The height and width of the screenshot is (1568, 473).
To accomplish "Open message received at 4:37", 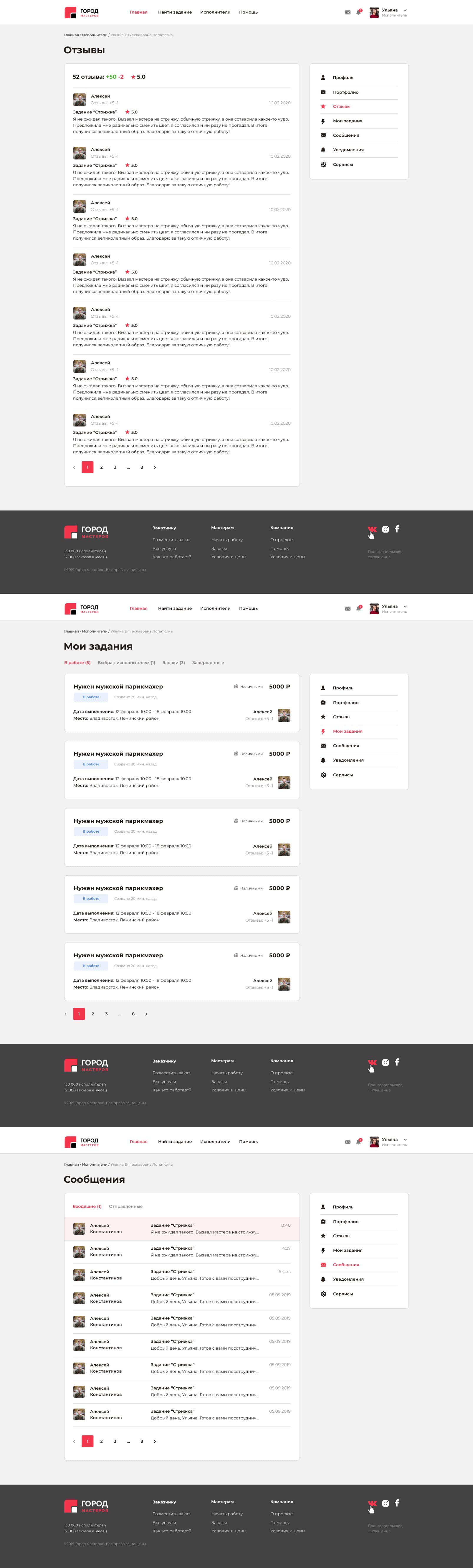I will coord(182,1251).
